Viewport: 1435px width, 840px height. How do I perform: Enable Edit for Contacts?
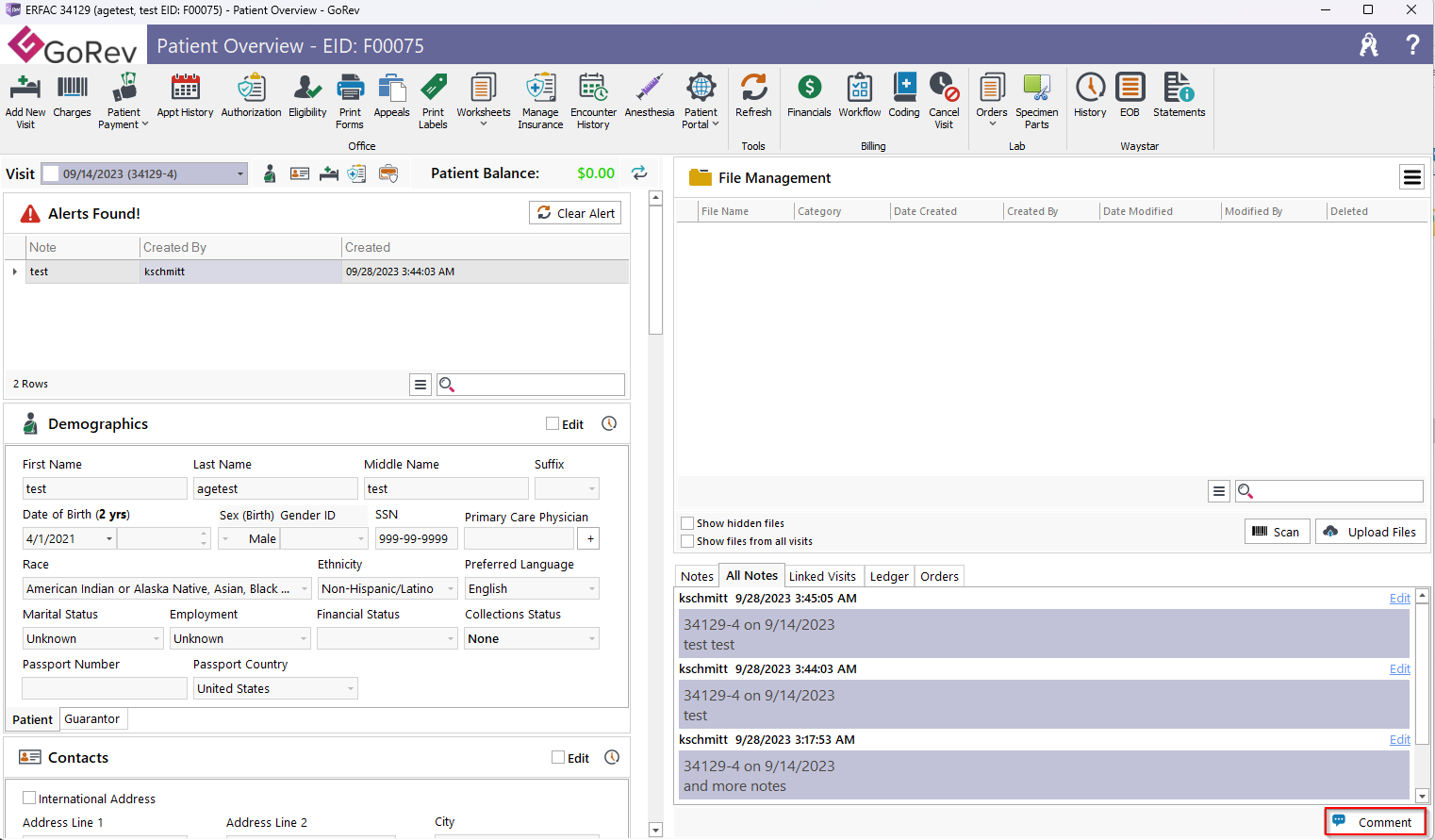pyautogui.click(x=558, y=758)
